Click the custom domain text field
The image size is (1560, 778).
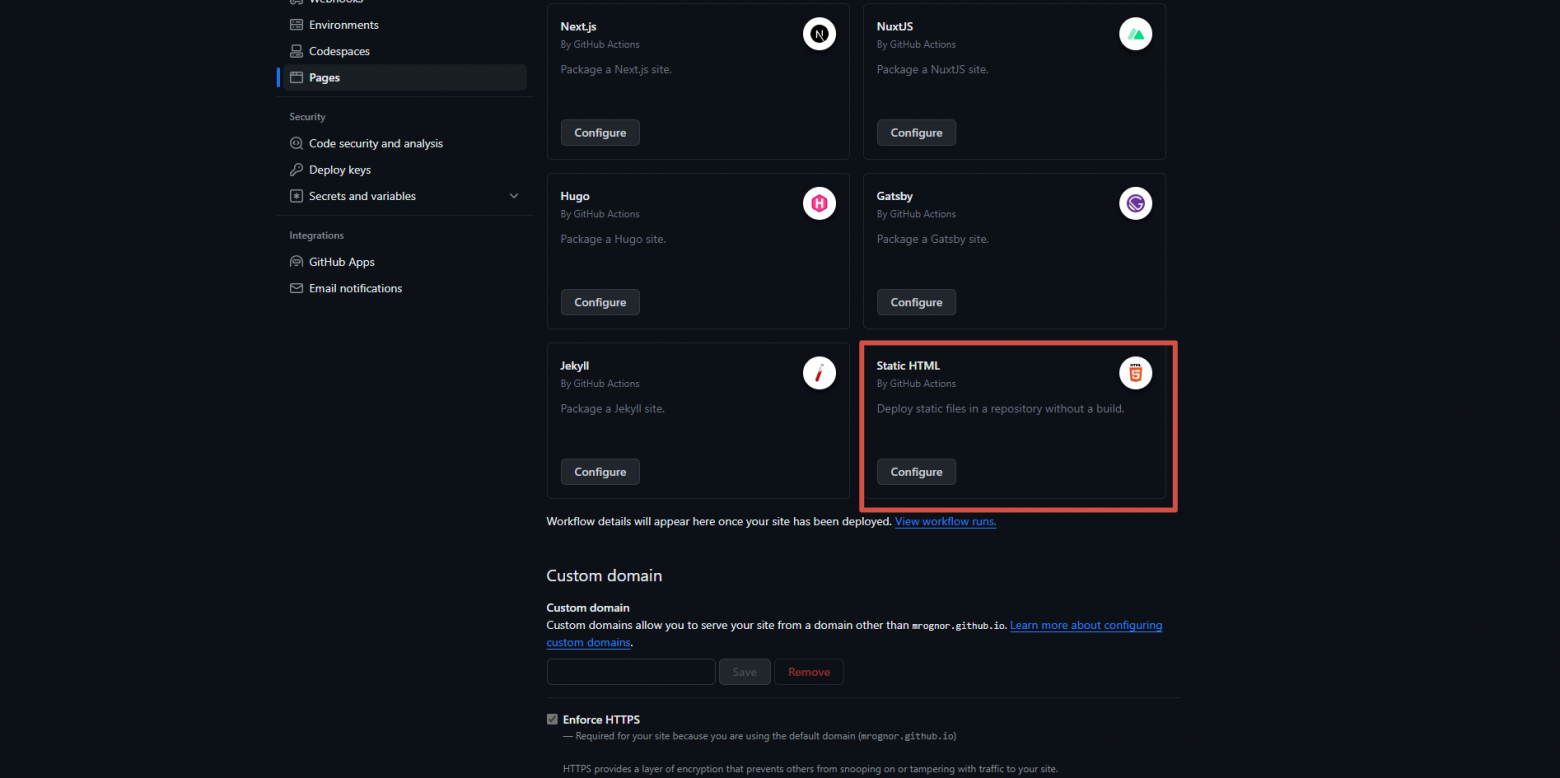click(631, 672)
